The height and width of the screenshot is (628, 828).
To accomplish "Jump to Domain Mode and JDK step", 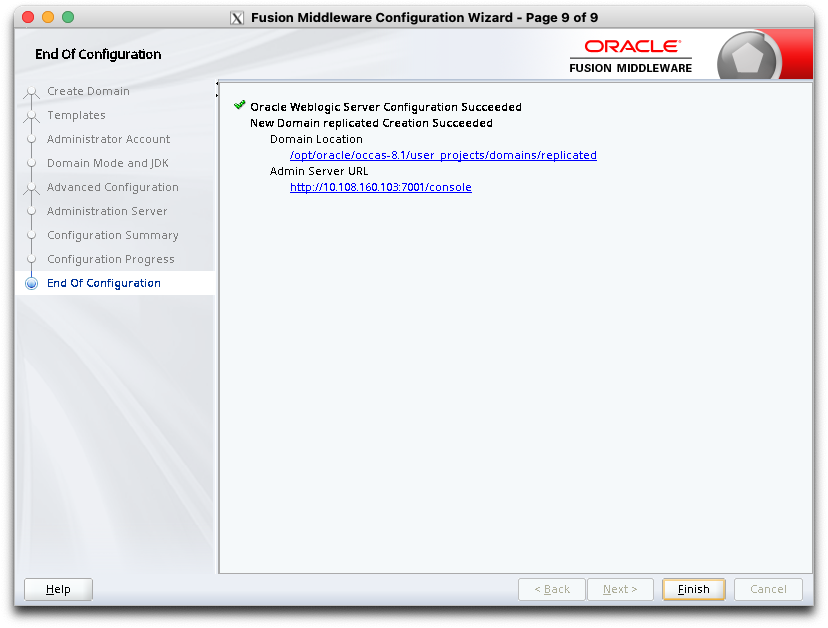I will pos(108,163).
